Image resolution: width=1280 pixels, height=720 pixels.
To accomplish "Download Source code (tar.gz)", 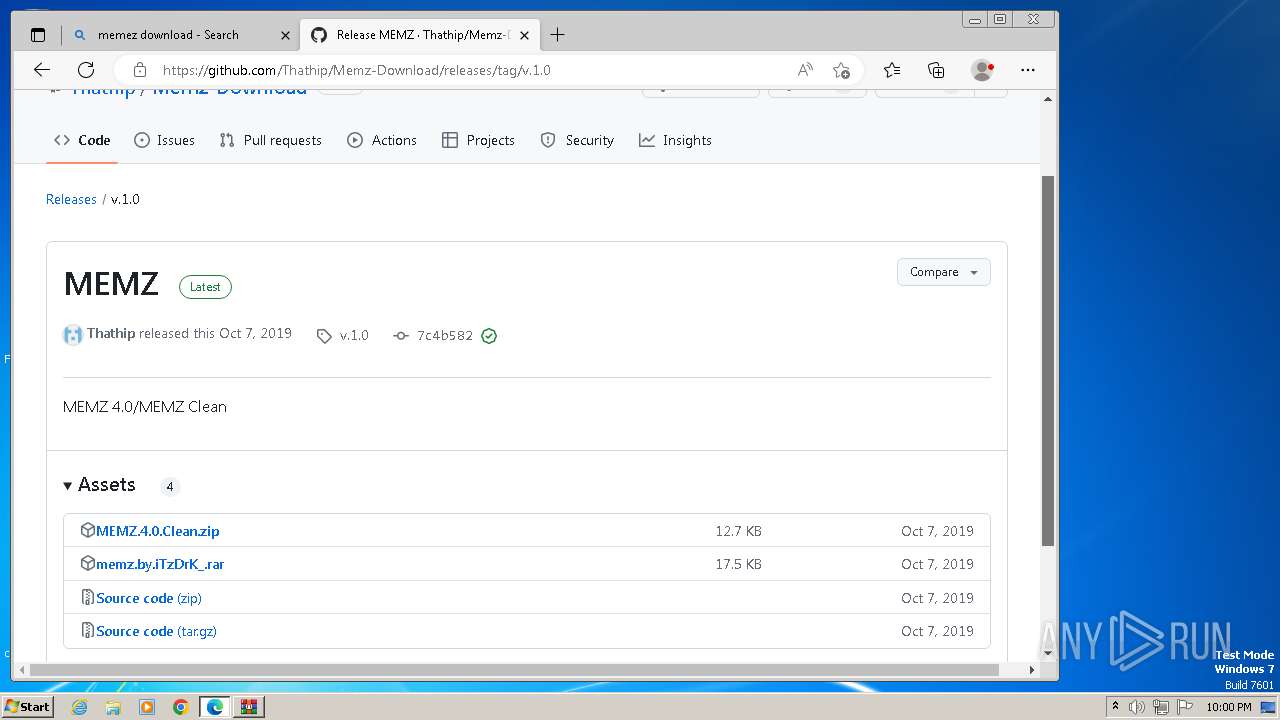I will (x=156, y=631).
